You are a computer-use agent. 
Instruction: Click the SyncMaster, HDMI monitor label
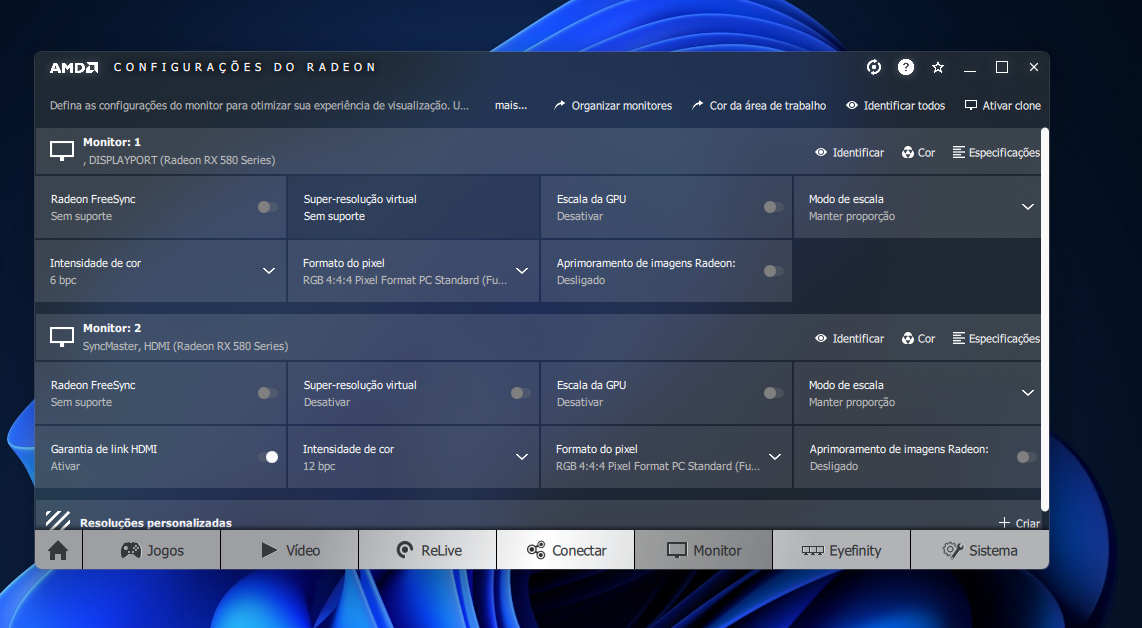pyautogui.click(x=185, y=346)
